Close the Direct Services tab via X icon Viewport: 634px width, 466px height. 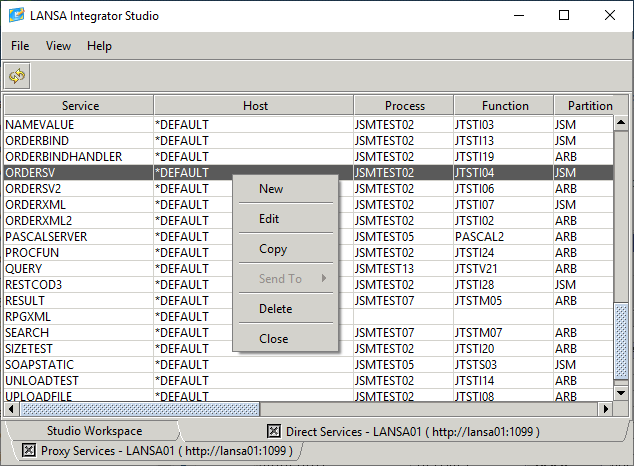click(273, 431)
